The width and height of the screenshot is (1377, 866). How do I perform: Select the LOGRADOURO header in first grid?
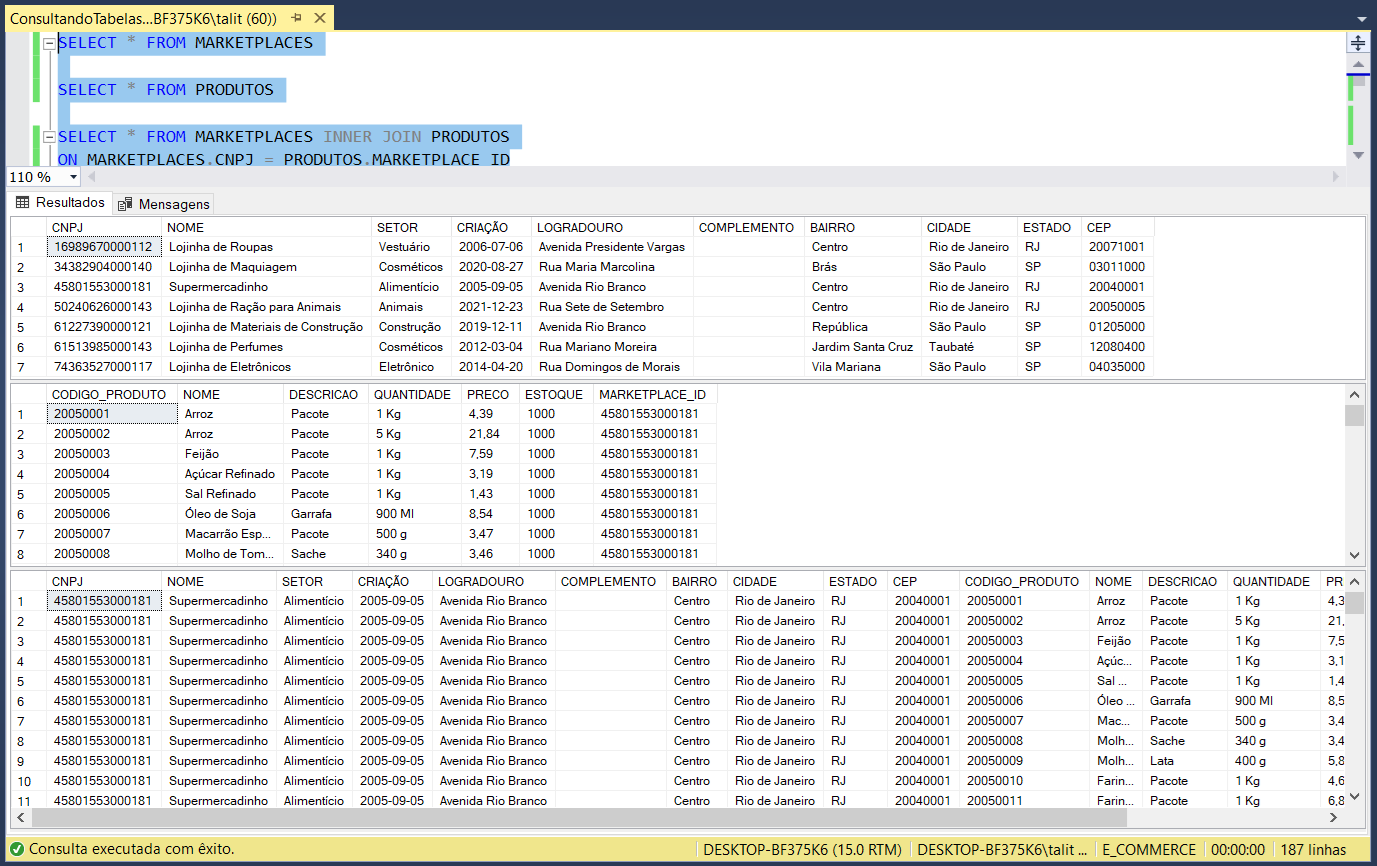click(612, 227)
